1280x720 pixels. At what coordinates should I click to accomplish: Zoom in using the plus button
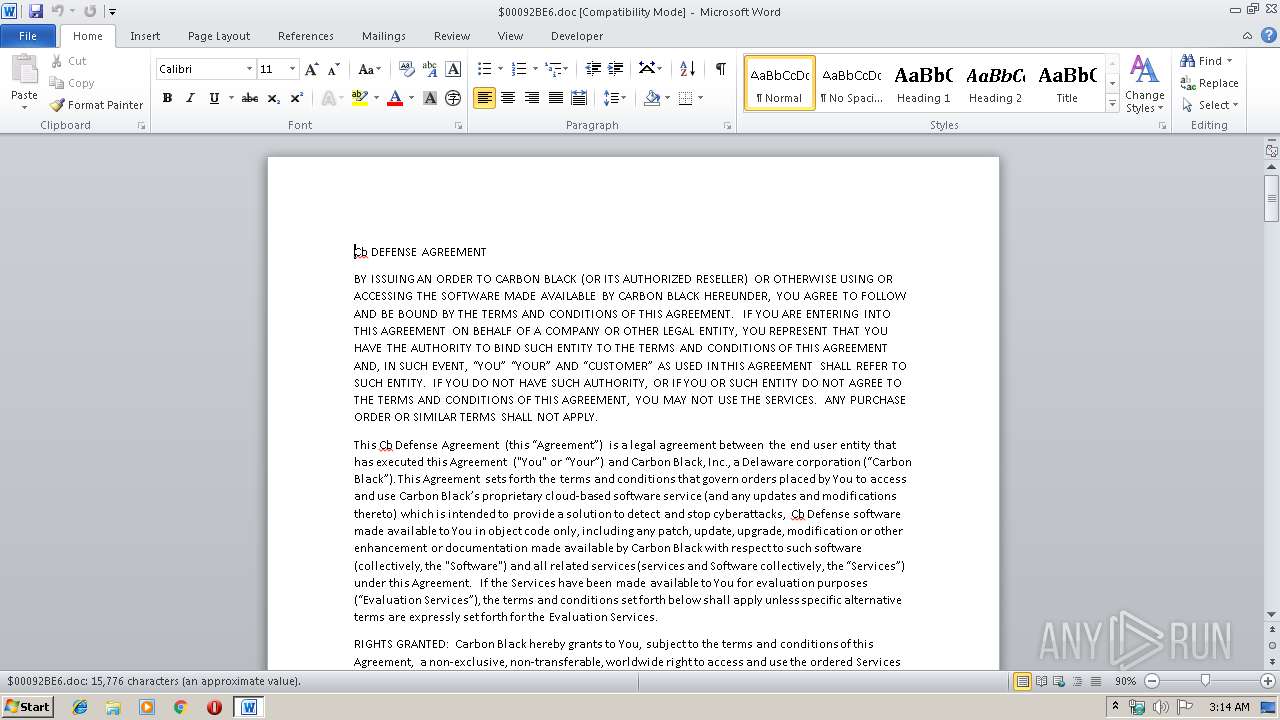[x=1269, y=681]
